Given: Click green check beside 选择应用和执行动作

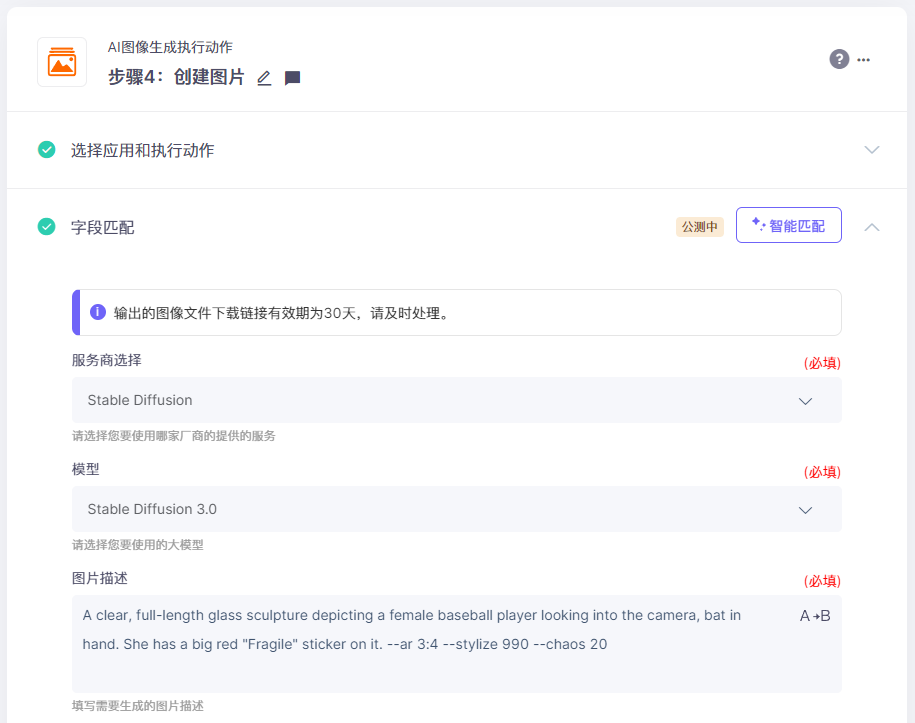Looking at the screenshot, I should point(47,150).
